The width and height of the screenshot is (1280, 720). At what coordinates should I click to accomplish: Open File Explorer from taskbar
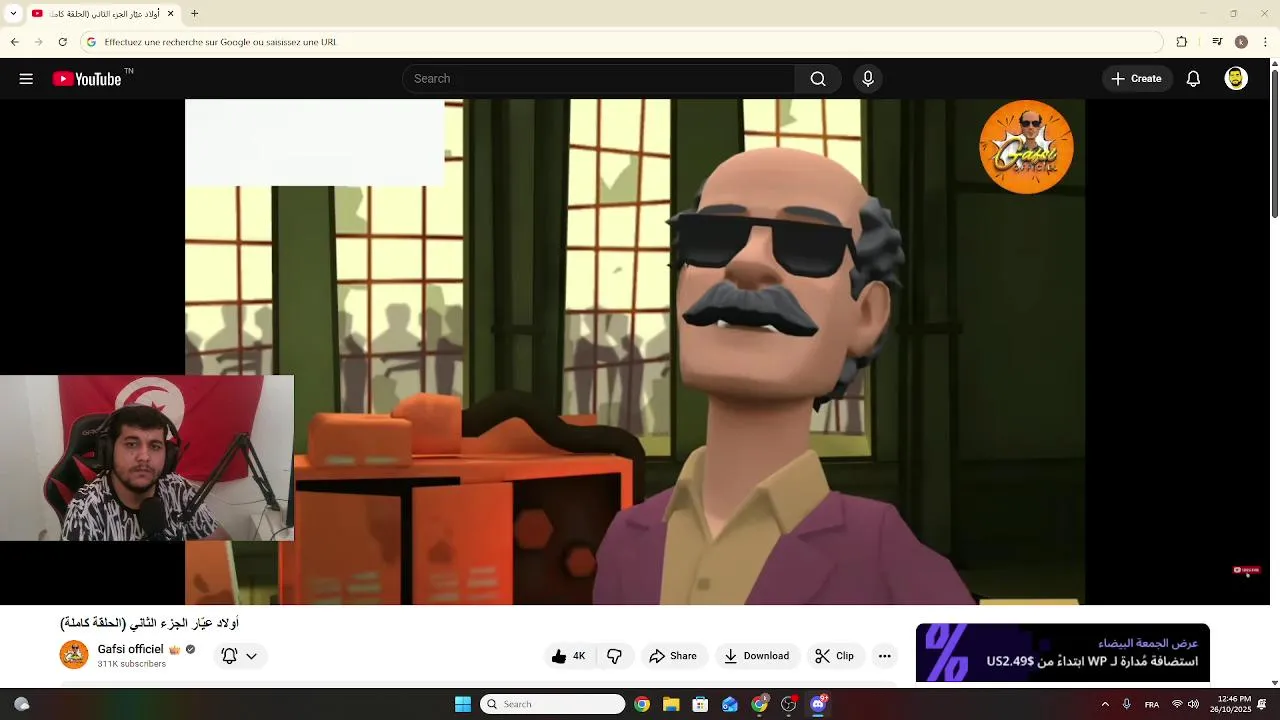click(x=671, y=704)
